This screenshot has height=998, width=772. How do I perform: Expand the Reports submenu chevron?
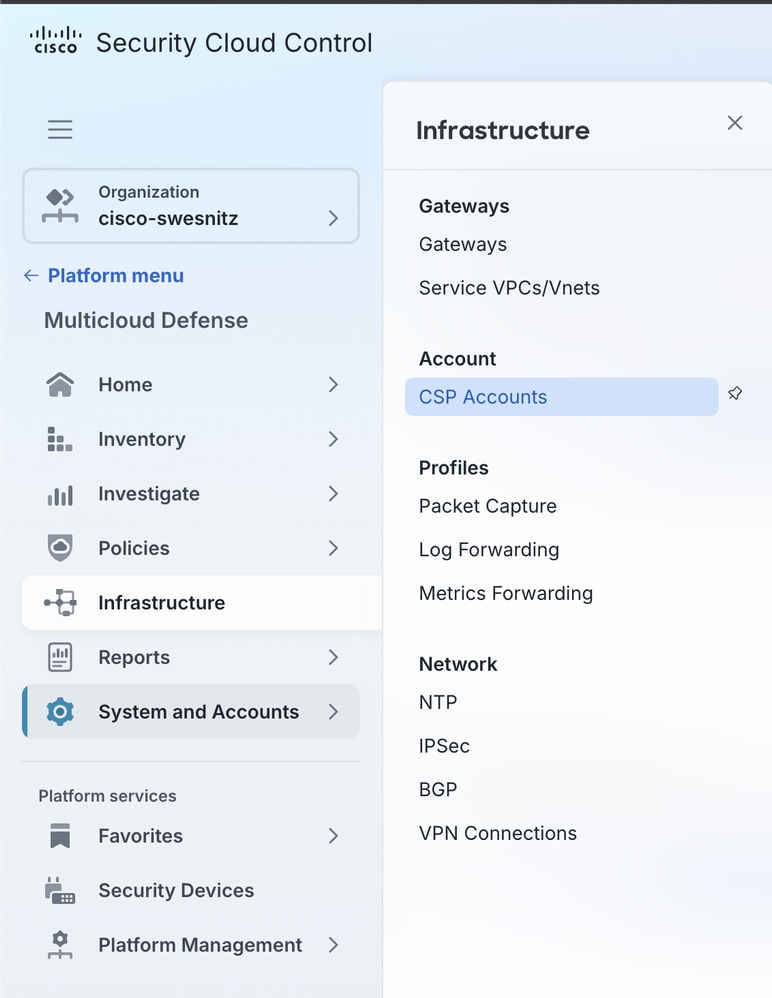click(333, 657)
